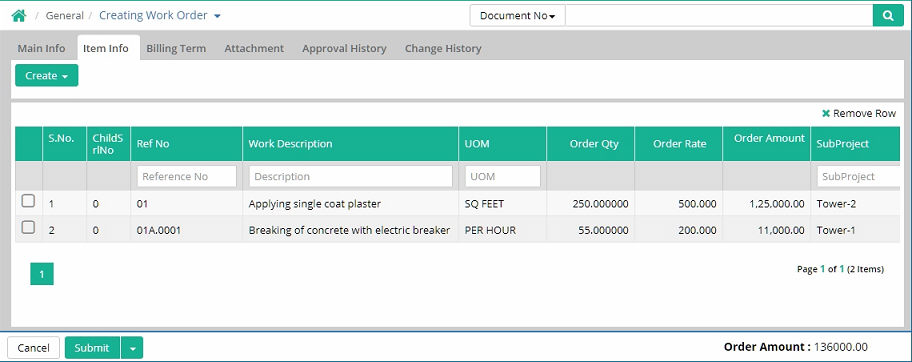This screenshot has width=912, height=362.
Task: Tick checkbox for Breaking of concrete row
Action: pyautogui.click(x=28, y=228)
